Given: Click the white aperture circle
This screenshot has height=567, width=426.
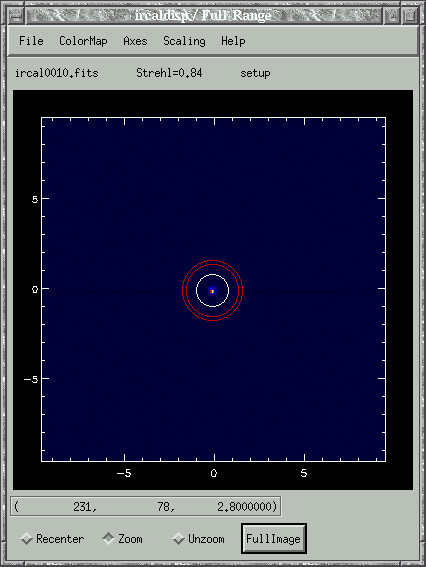Looking at the screenshot, I should pos(213,274).
